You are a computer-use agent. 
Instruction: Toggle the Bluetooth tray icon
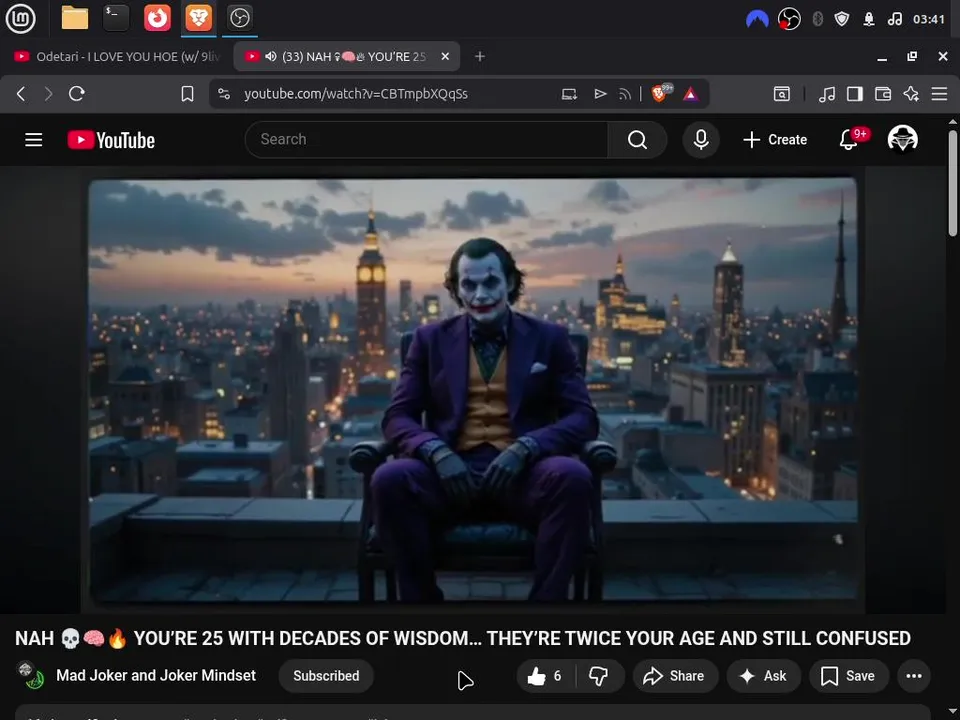click(x=817, y=20)
